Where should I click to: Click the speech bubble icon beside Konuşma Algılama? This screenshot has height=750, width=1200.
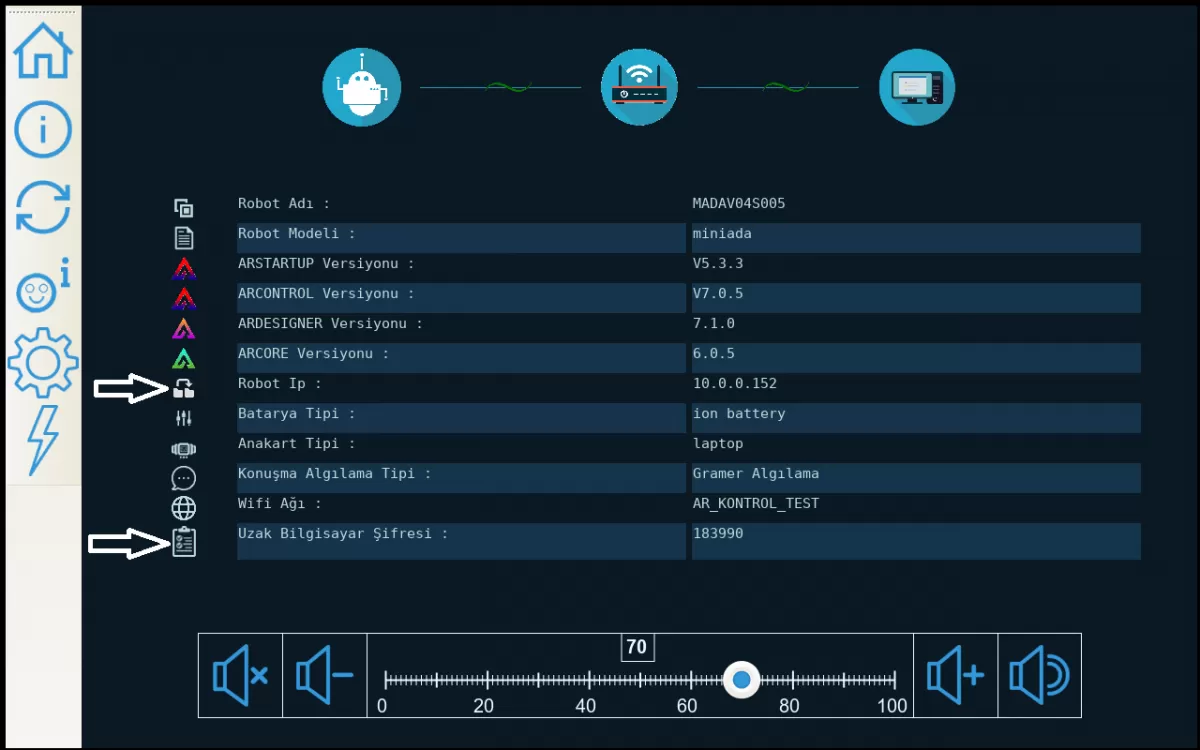(x=183, y=478)
